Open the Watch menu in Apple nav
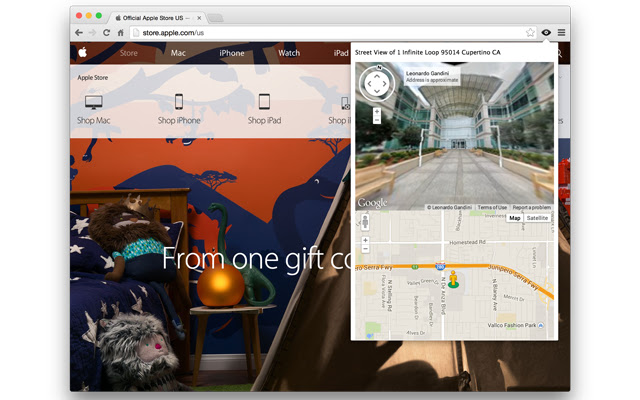Screen dimensions: 640x400 pyautogui.click(x=289, y=53)
